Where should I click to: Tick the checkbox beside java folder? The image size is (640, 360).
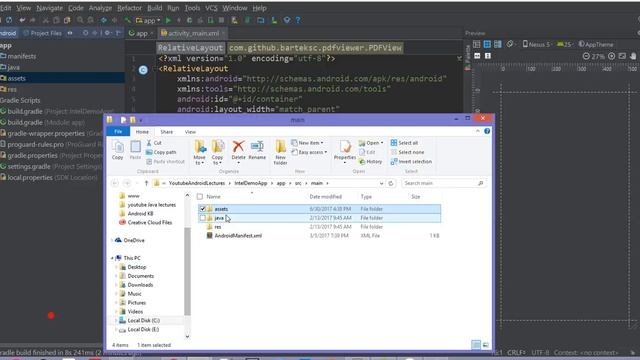tap(202, 218)
